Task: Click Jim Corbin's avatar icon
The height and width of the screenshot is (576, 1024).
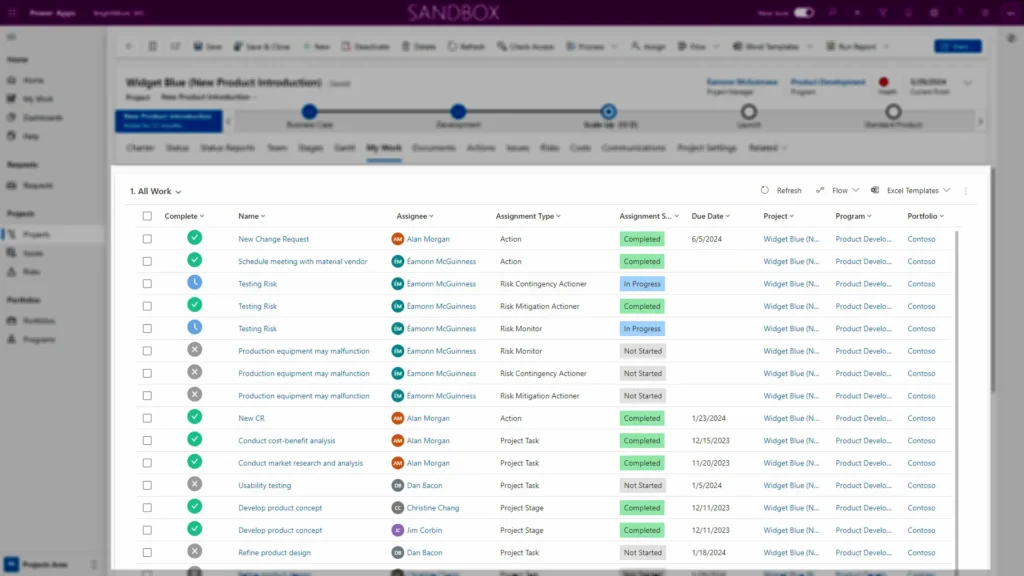Action: (x=398, y=530)
